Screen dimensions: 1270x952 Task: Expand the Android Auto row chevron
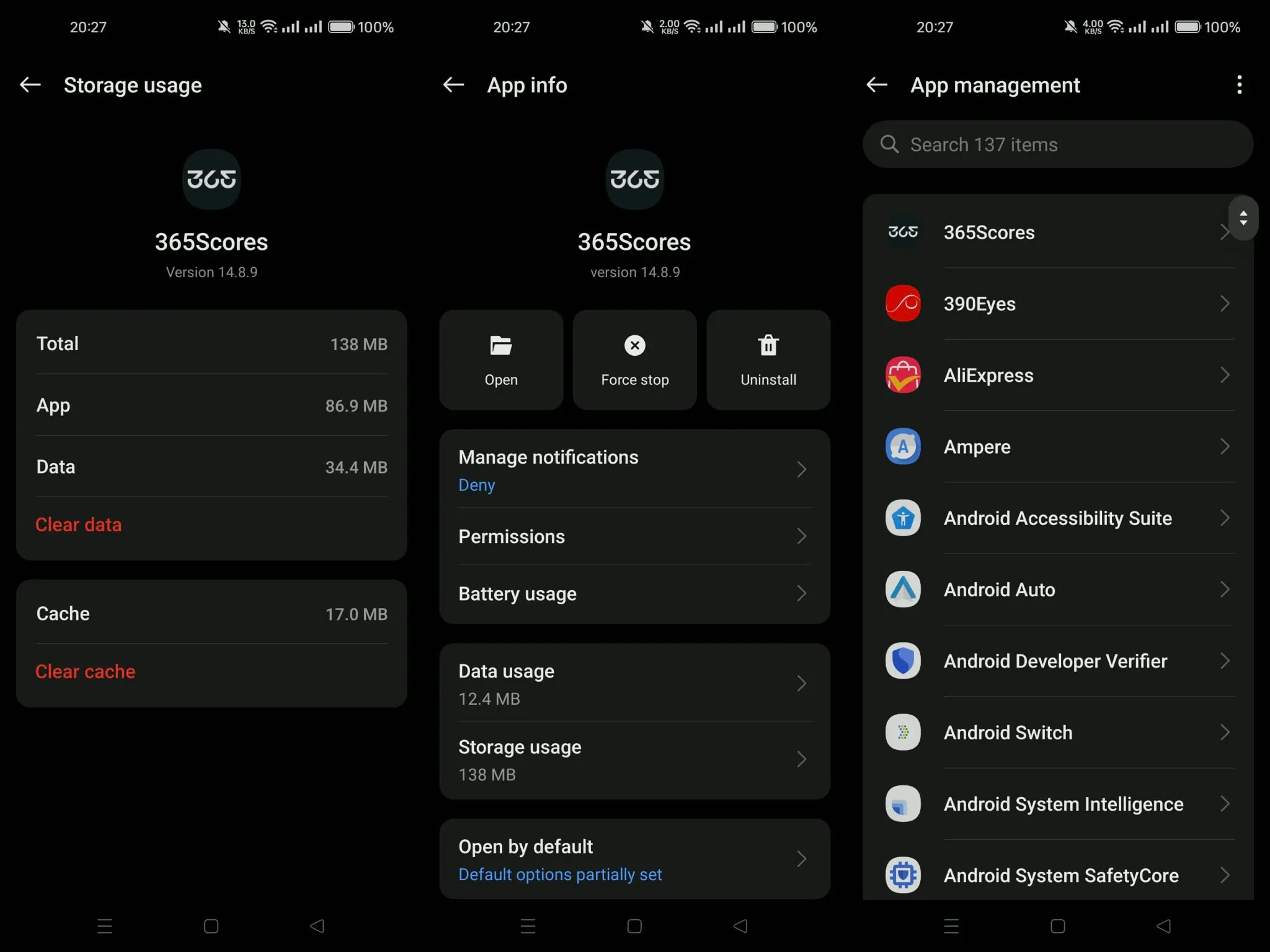click(x=1225, y=589)
